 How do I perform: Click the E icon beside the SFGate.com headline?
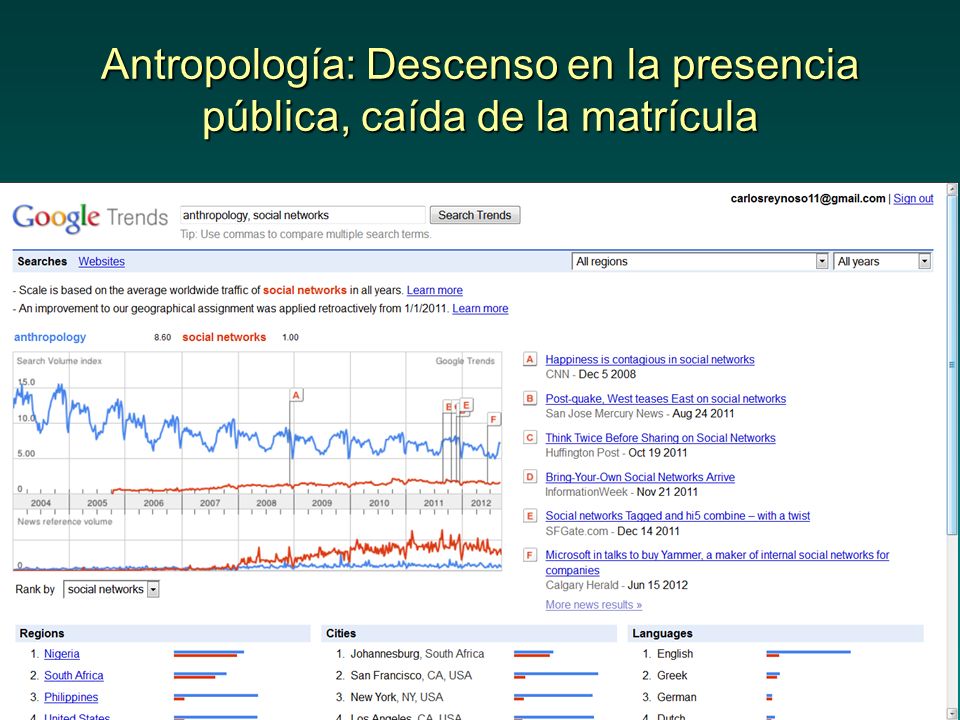tap(530, 516)
